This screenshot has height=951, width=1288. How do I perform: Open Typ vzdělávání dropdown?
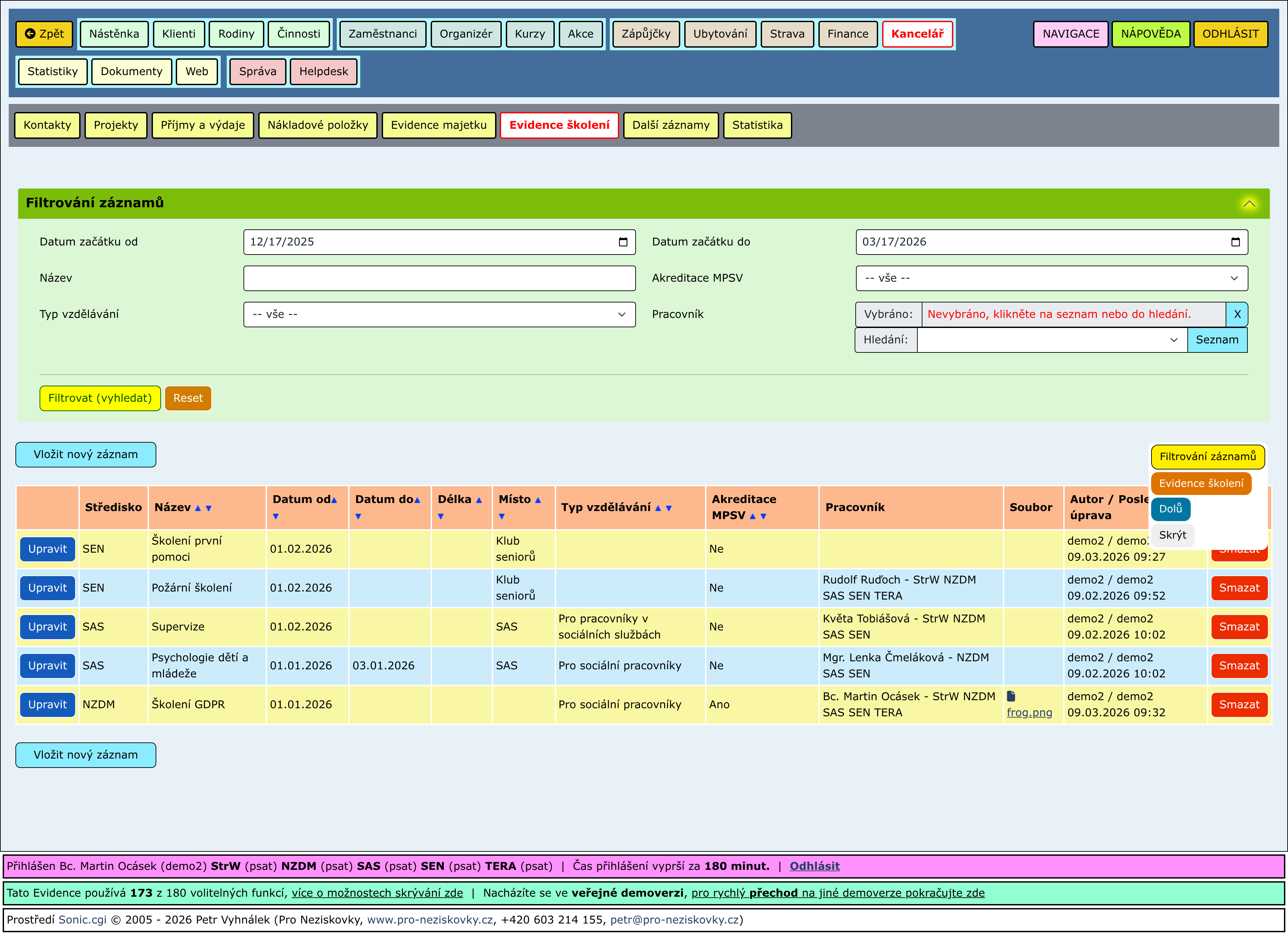point(439,314)
